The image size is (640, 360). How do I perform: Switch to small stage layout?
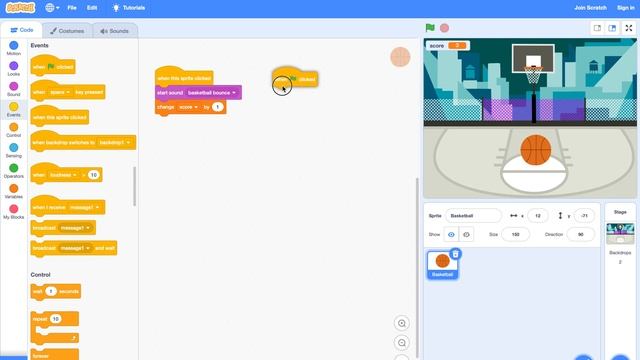coord(597,28)
